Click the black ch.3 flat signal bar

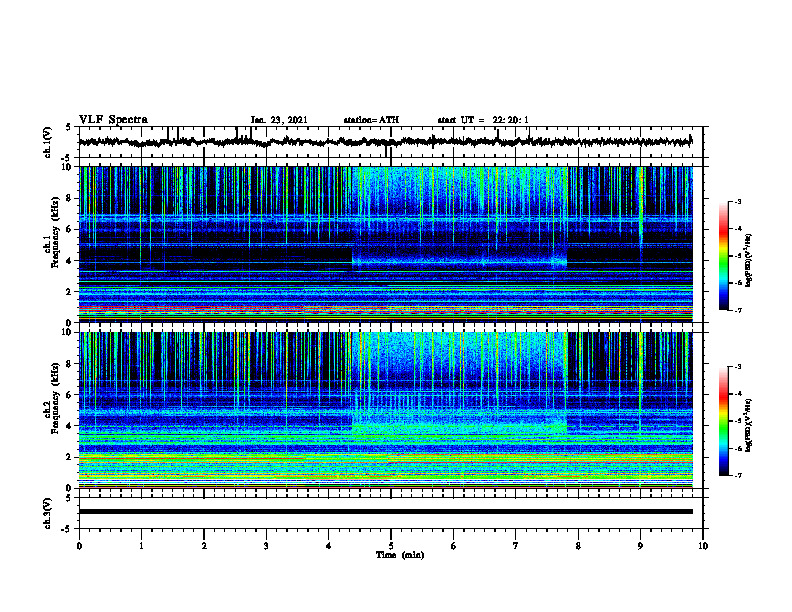tap(385, 512)
